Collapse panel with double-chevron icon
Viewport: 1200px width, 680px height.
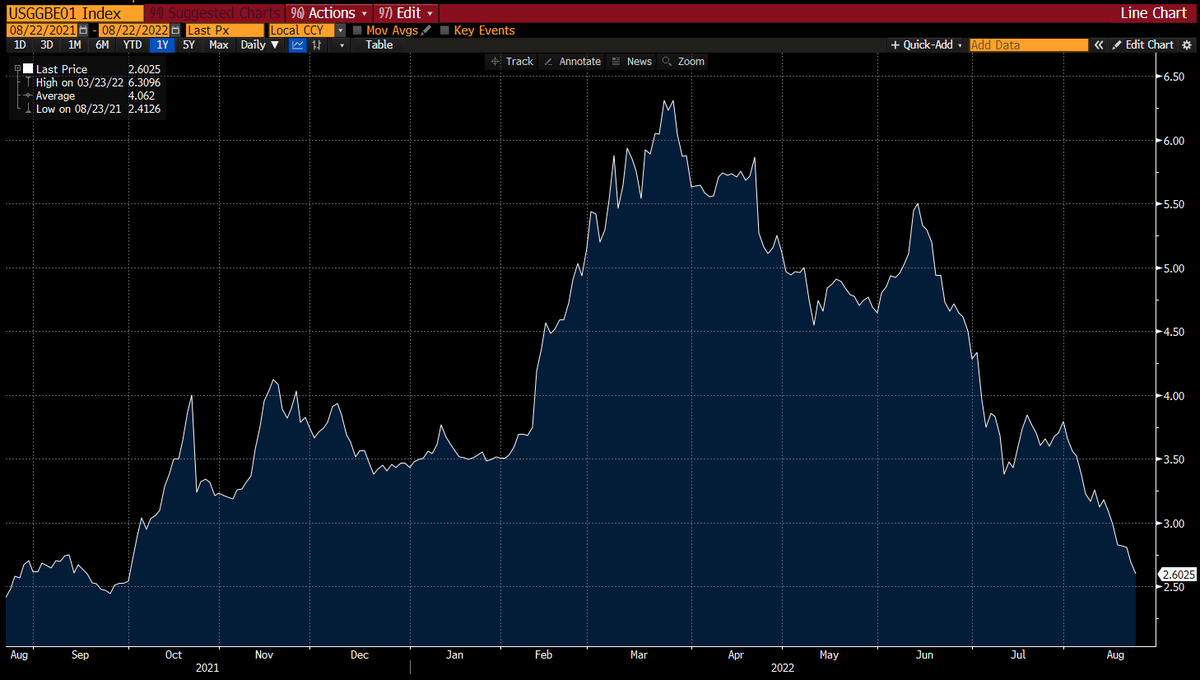(1099, 45)
